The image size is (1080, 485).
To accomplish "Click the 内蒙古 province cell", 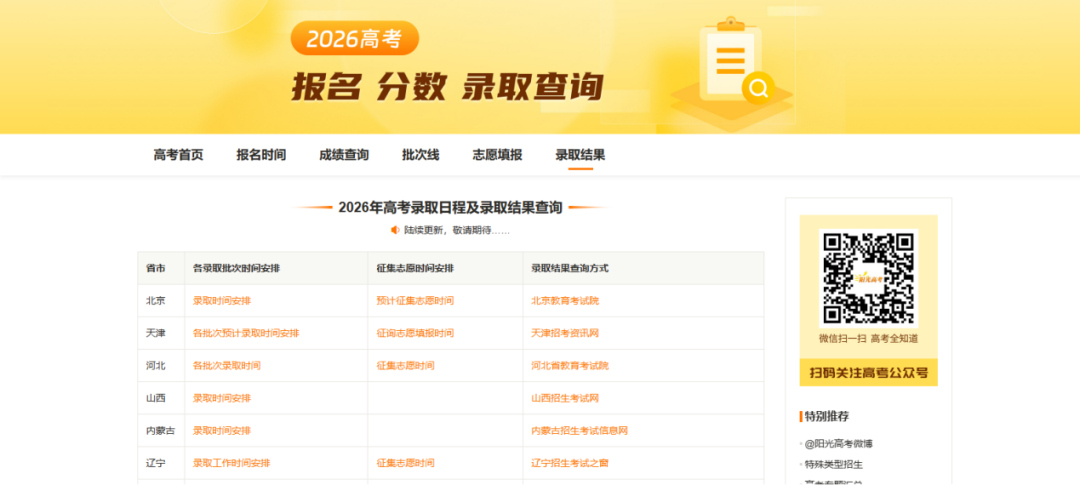I will coord(160,431).
